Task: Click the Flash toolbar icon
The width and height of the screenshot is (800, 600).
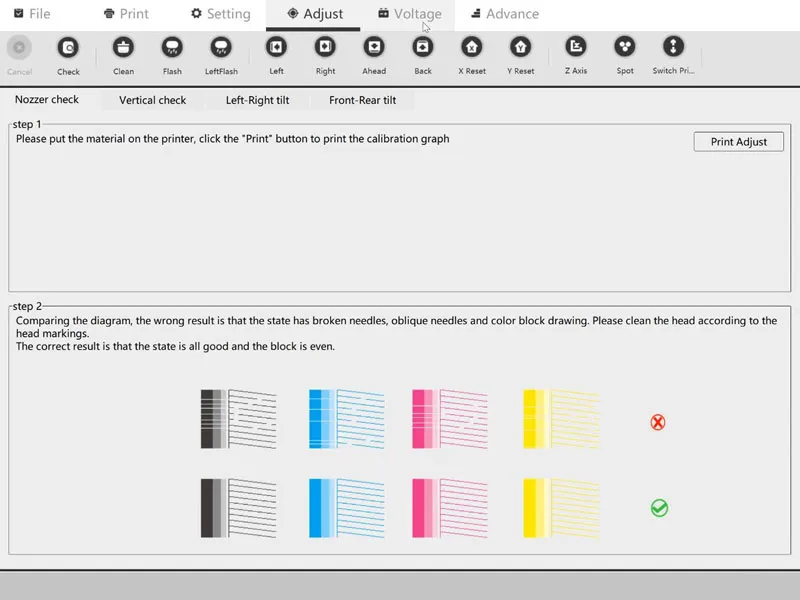Action: [x=172, y=47]
